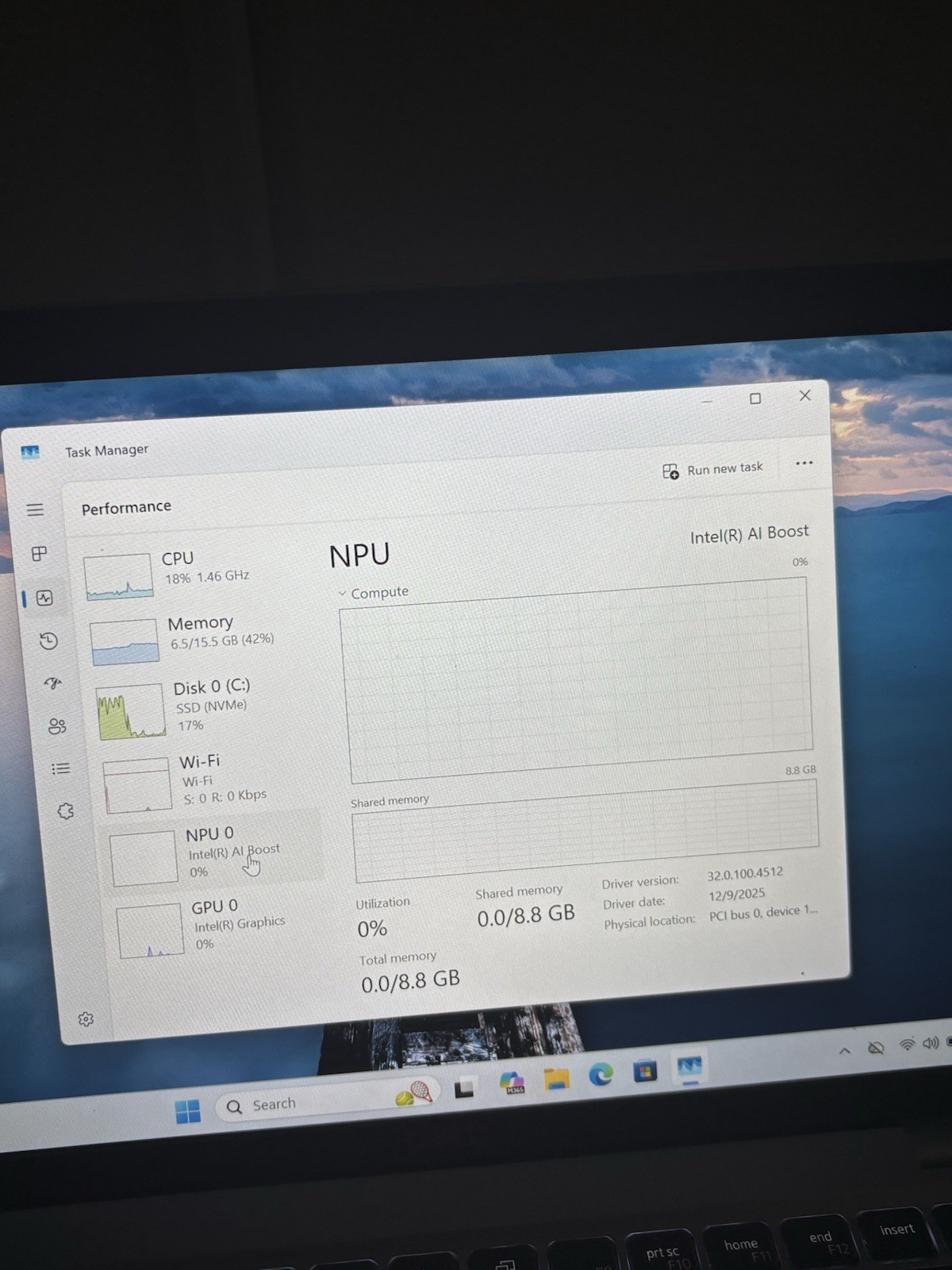This screenshot has height=1270, width=952.
Task: Select the GPU 0 entry
Action: click(218, 926)
